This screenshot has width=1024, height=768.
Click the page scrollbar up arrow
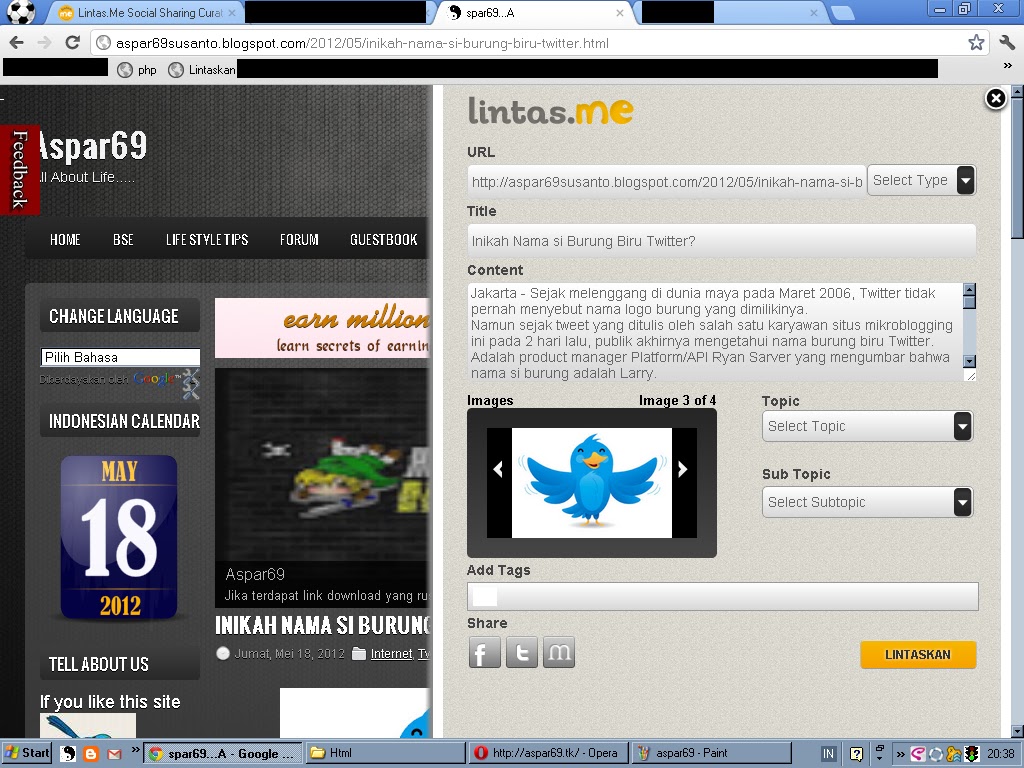click(1017, 92)
